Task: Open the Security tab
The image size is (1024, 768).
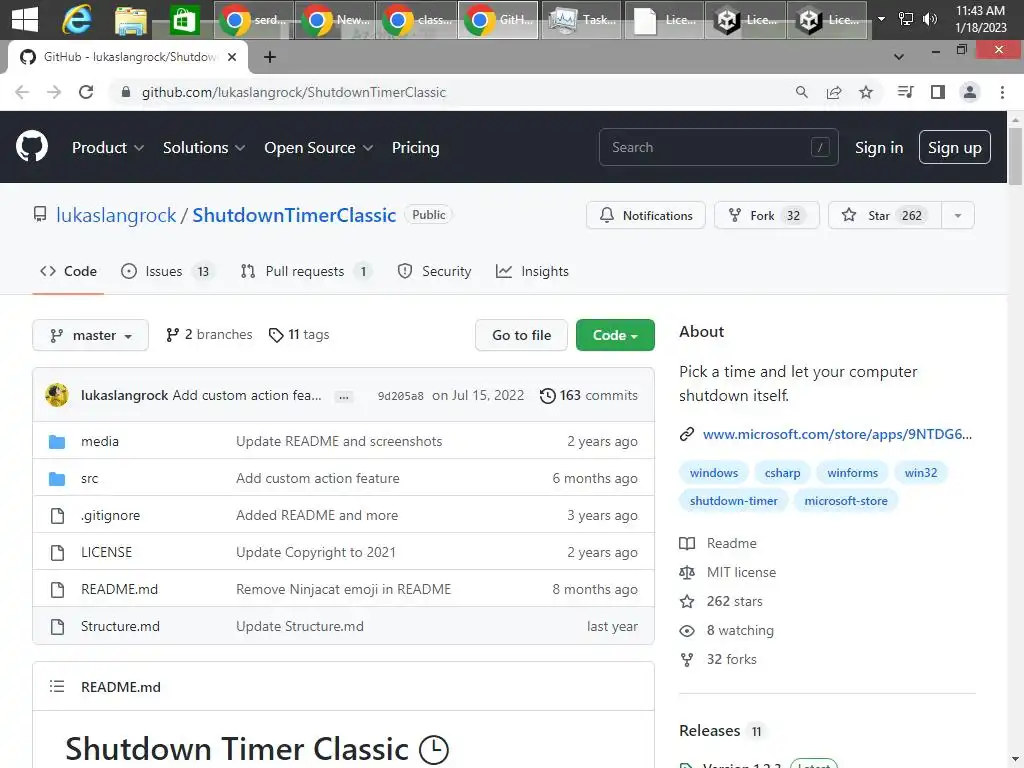Action: pyautogui.click(x=434, y=271)
